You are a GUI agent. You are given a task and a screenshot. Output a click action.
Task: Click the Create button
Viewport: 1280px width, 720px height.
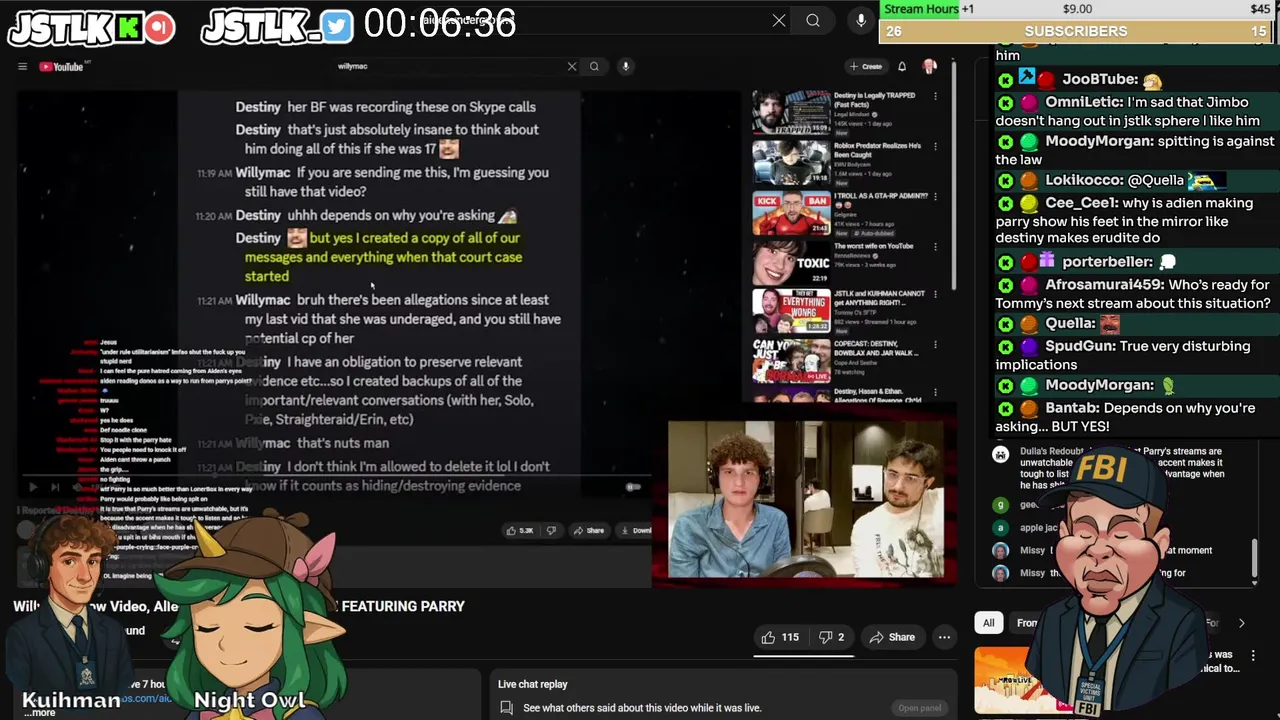(x=866, y=67)
